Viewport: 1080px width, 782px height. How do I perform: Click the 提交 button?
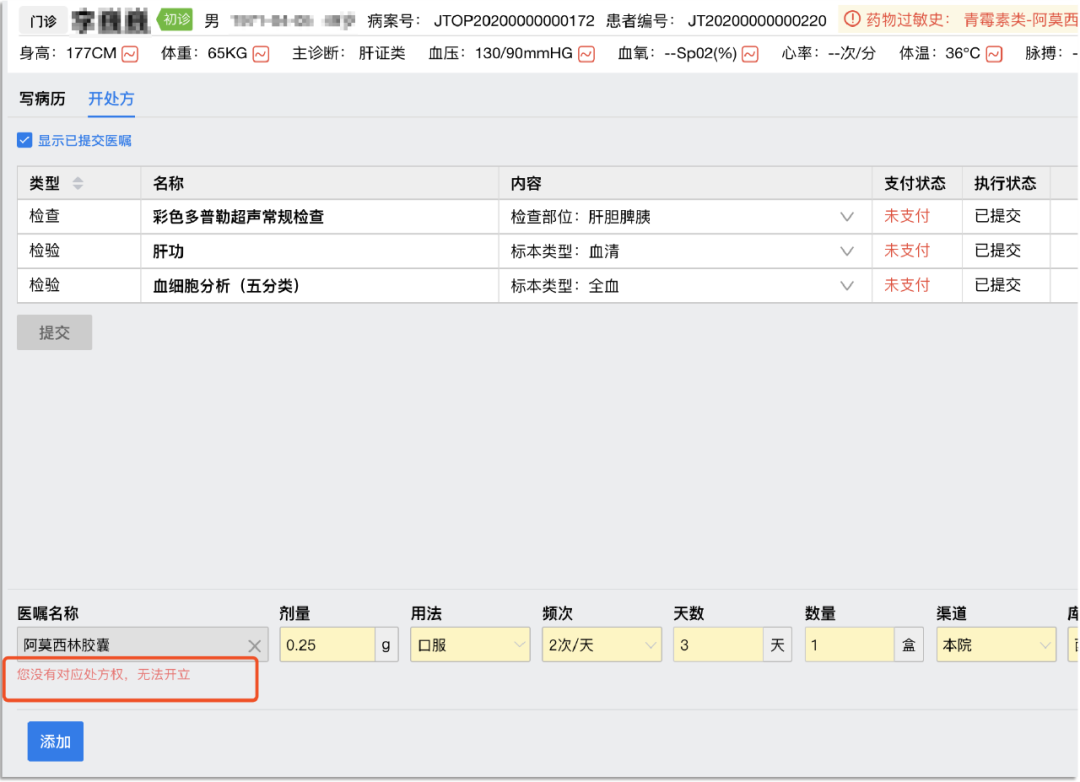[x=54, y=333]
